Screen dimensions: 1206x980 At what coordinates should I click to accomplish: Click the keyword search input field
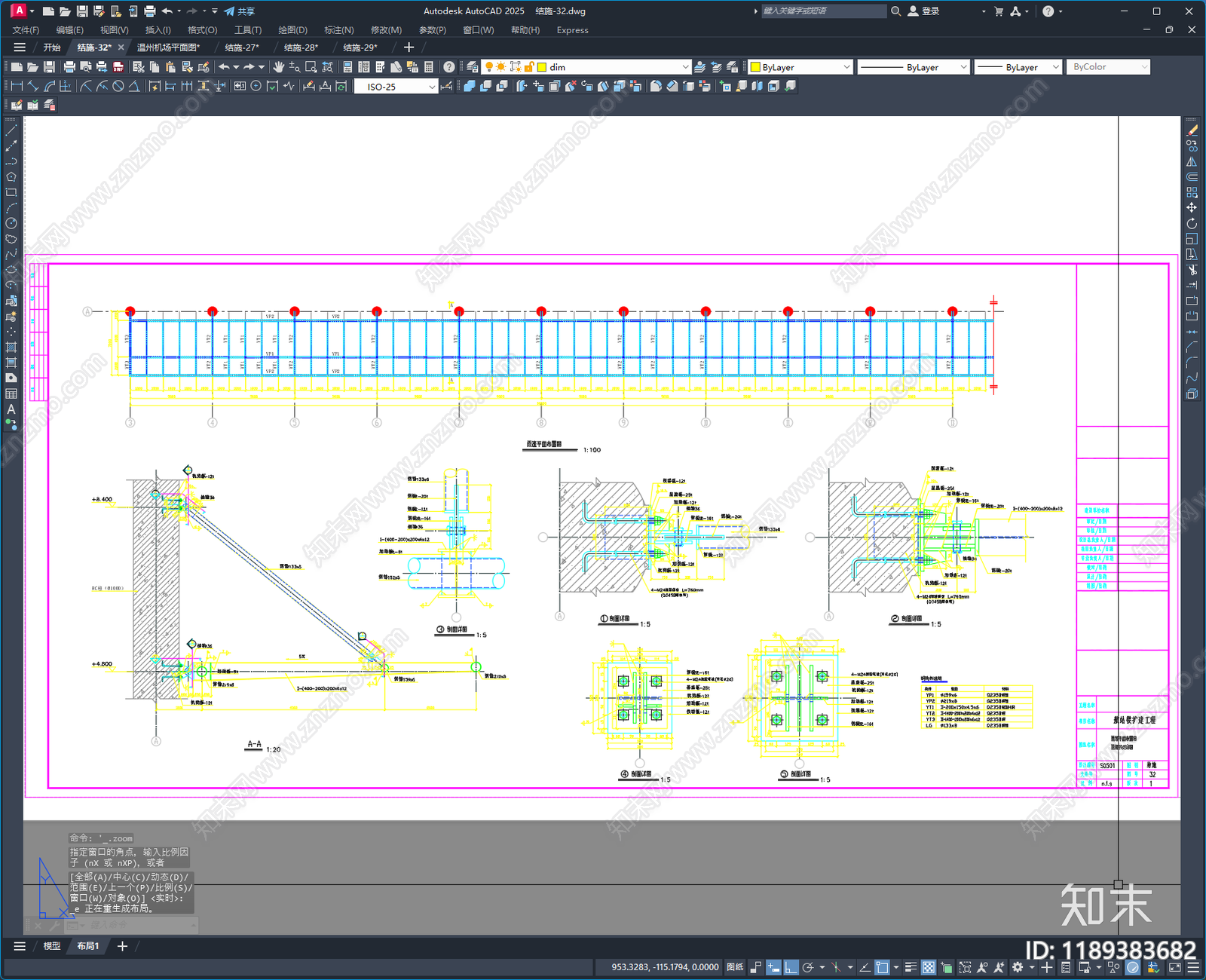click(824, 11)
